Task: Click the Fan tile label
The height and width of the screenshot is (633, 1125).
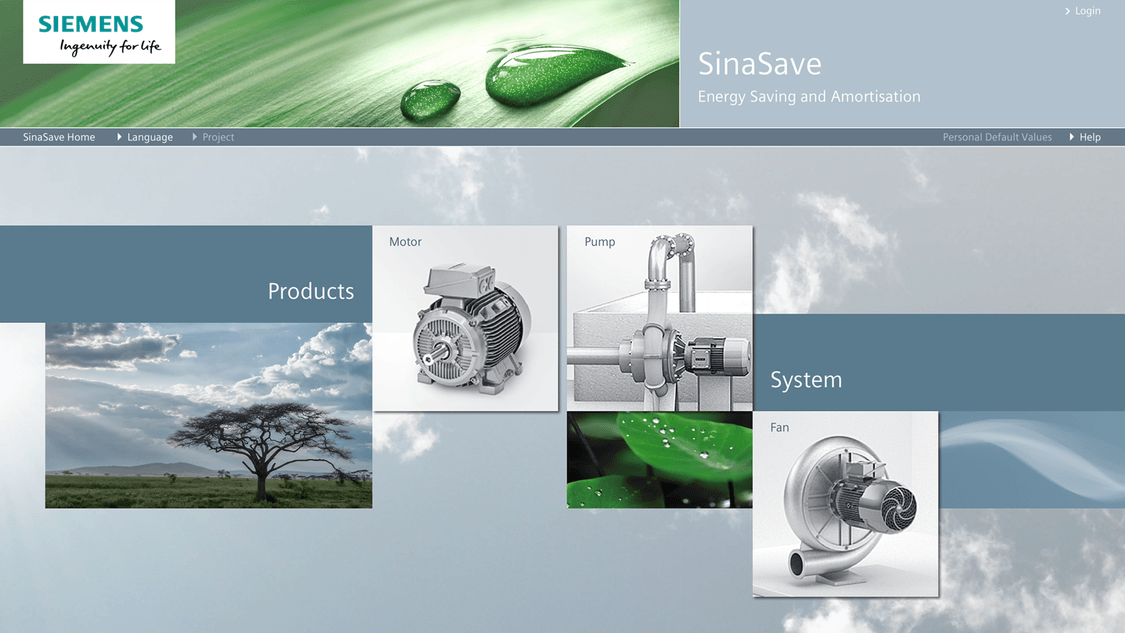Action: pos(779,428)
